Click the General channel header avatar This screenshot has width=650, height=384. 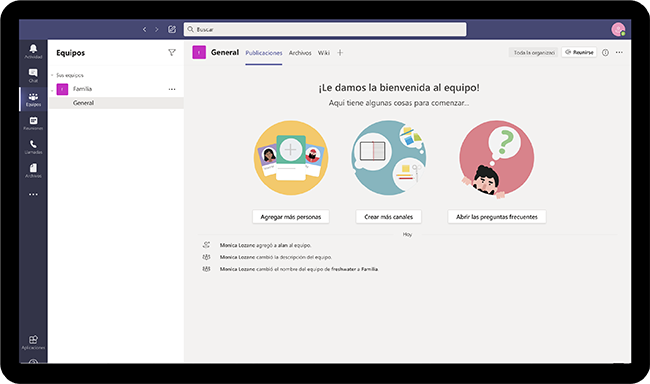click(199, 52)
